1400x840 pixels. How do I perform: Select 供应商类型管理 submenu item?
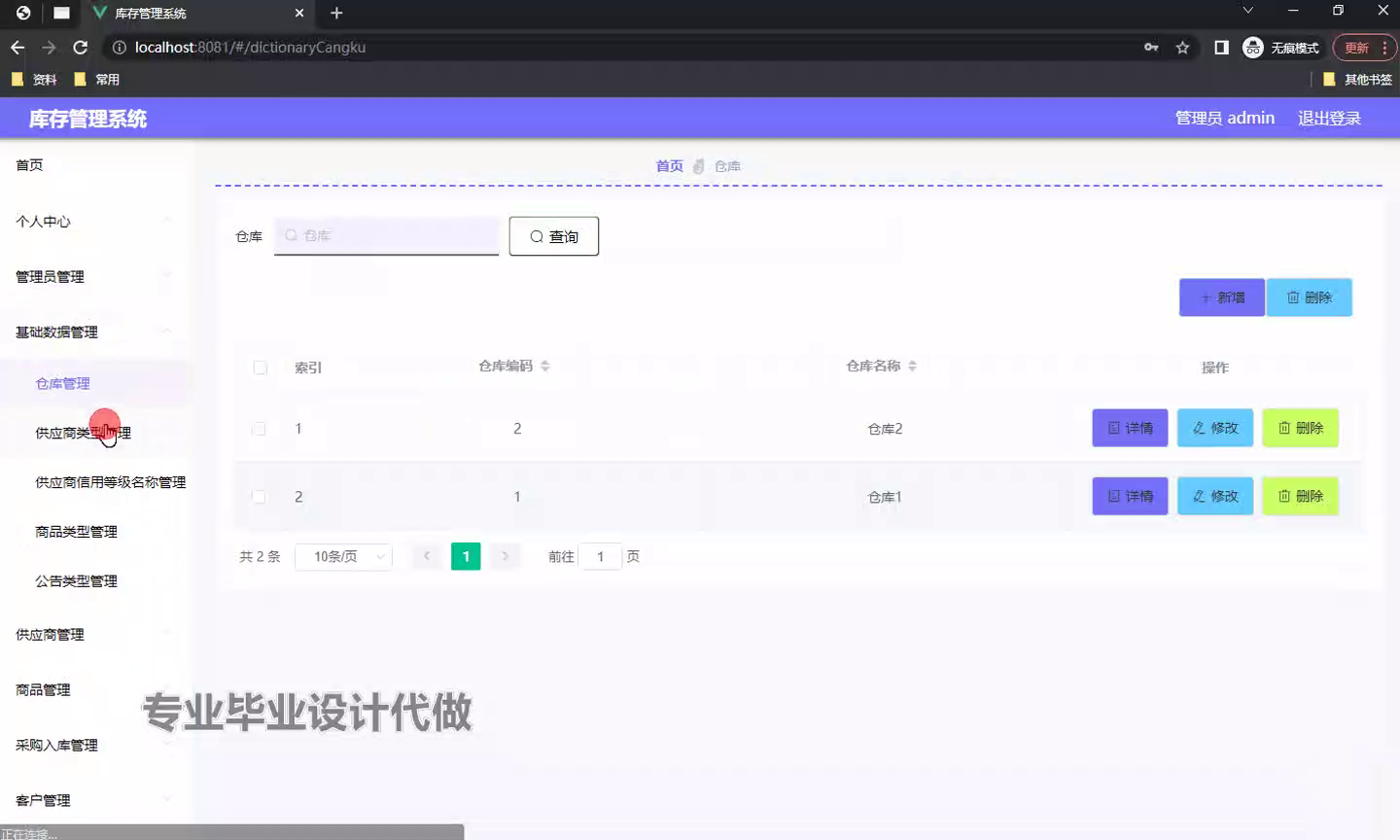coord(95,434)
